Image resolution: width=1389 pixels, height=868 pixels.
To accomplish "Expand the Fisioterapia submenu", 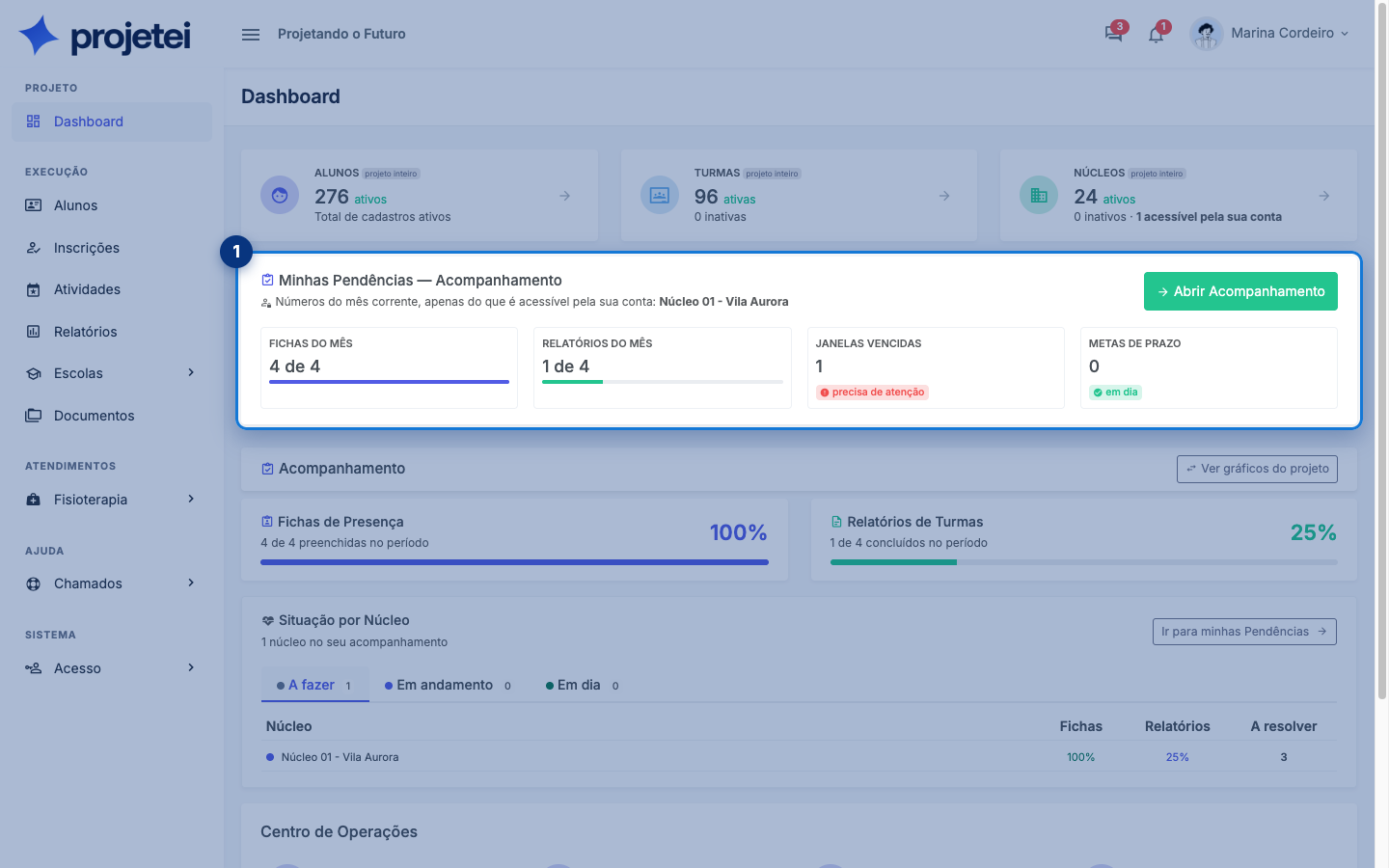I will click(x=191, y=500).
